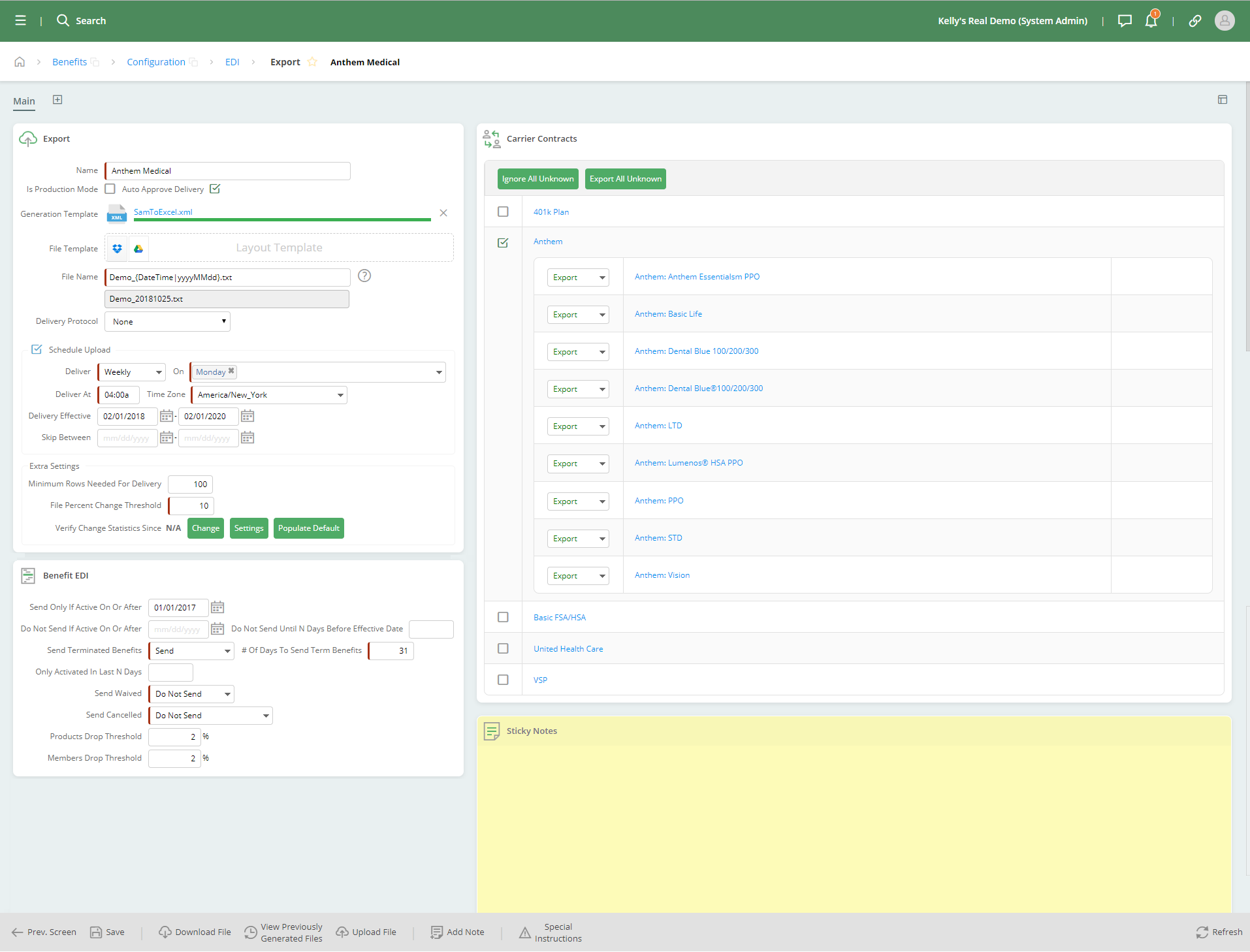Toggle Schedule Upload checkbox
Image resolution: width=1250 pixels, height=952 pixels.
point(37,349)
